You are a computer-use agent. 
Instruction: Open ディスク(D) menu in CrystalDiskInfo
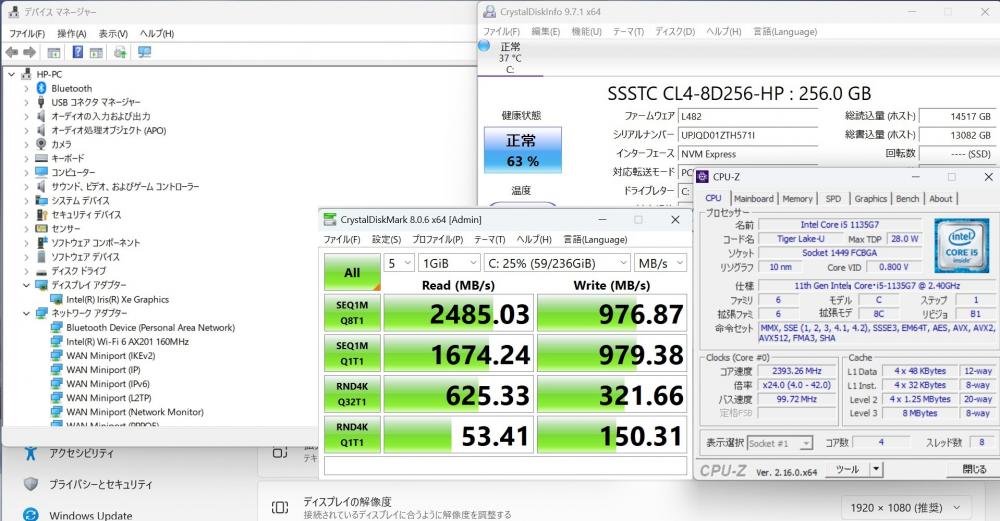click(x=675, y=31)
